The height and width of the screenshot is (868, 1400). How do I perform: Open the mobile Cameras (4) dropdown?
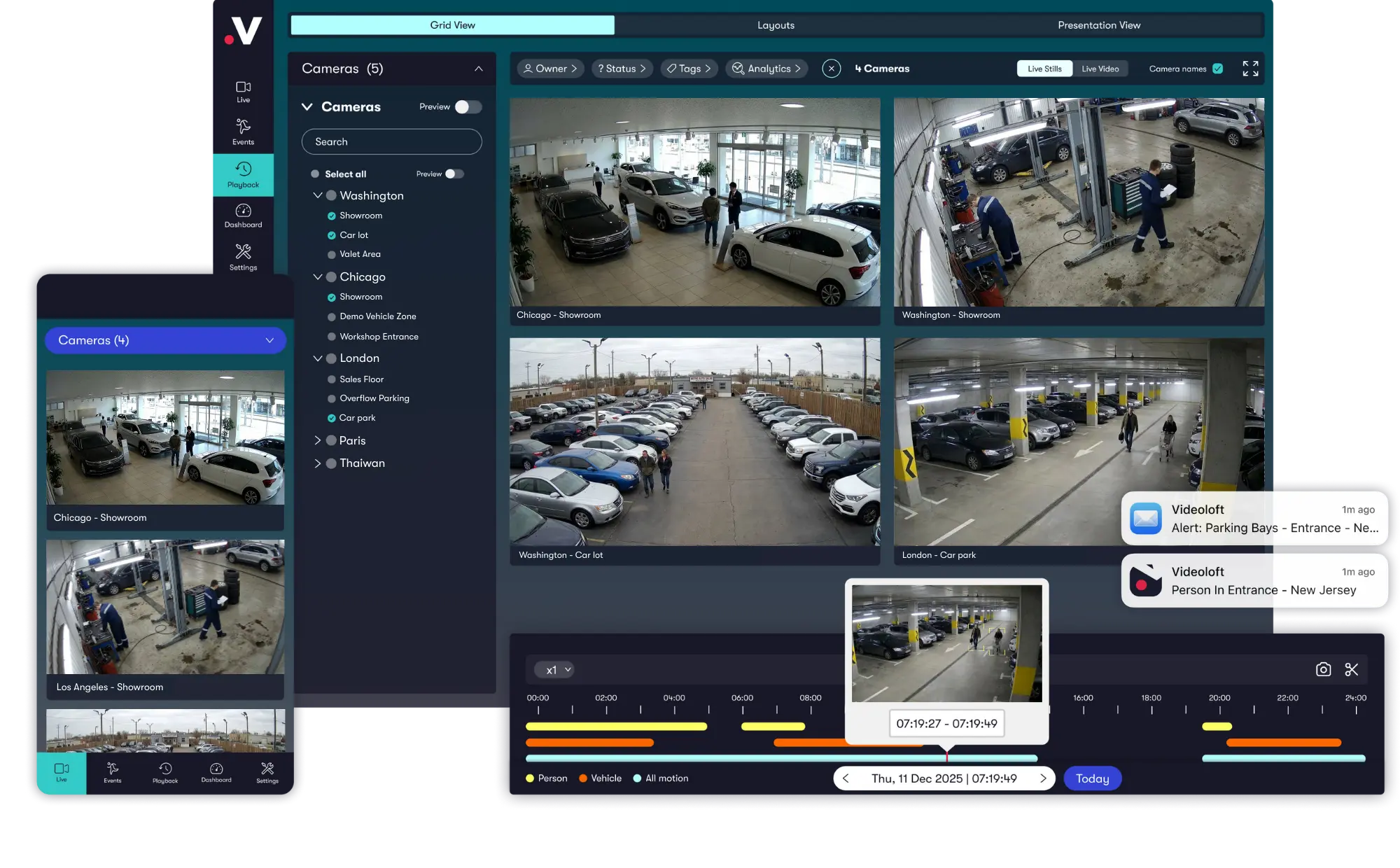[x=165, y=340]
